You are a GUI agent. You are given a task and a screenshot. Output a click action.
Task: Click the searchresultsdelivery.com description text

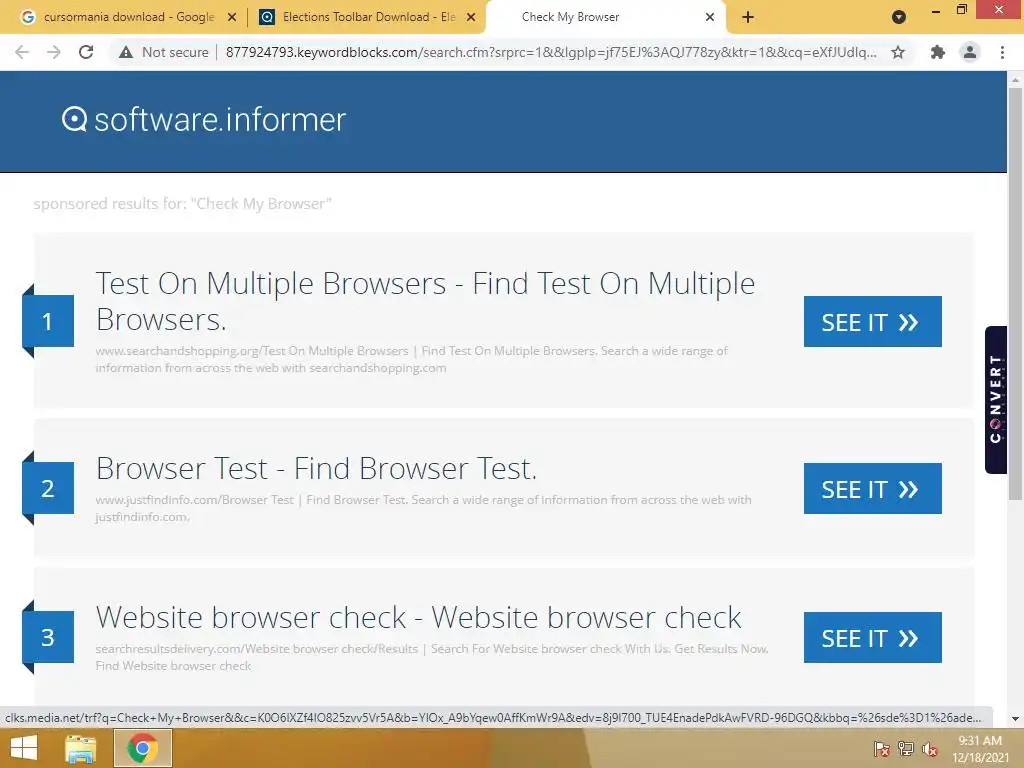[x=432, y=657]
